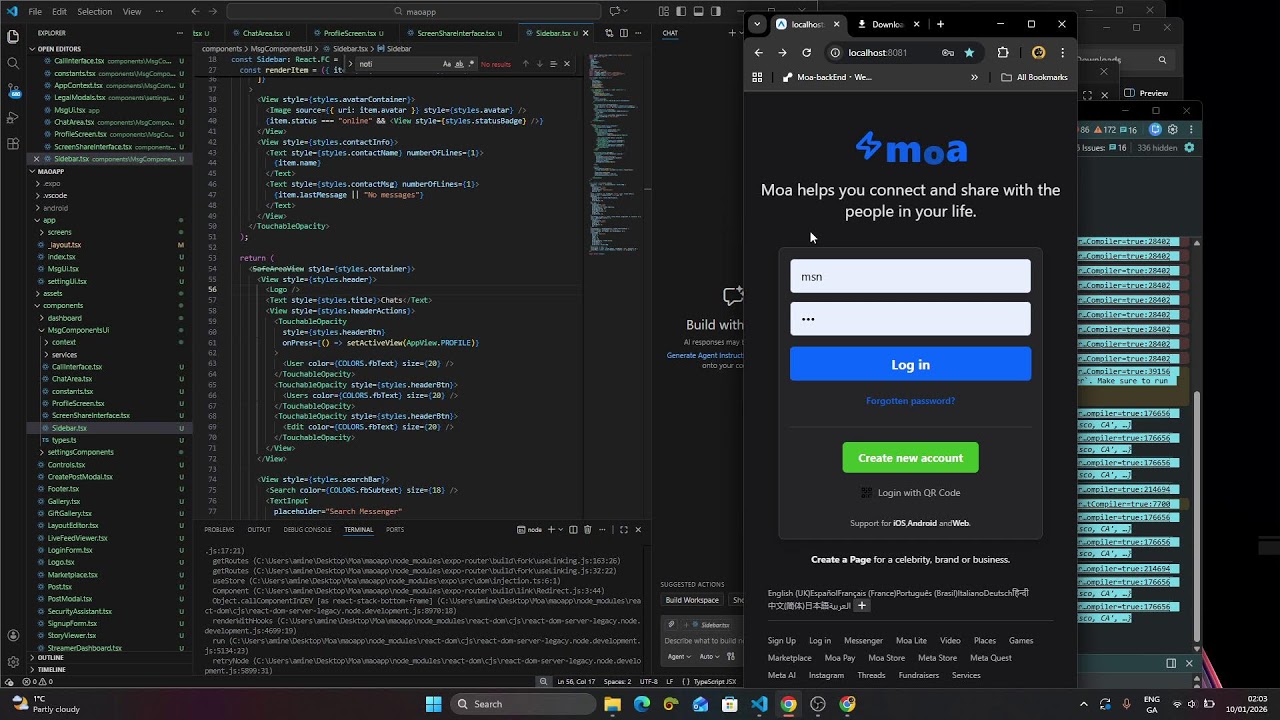This screenshot has width=1280, height=720.
Task: Switch to the DEBUG CONSOLE tab
Action: click(307, 529)
